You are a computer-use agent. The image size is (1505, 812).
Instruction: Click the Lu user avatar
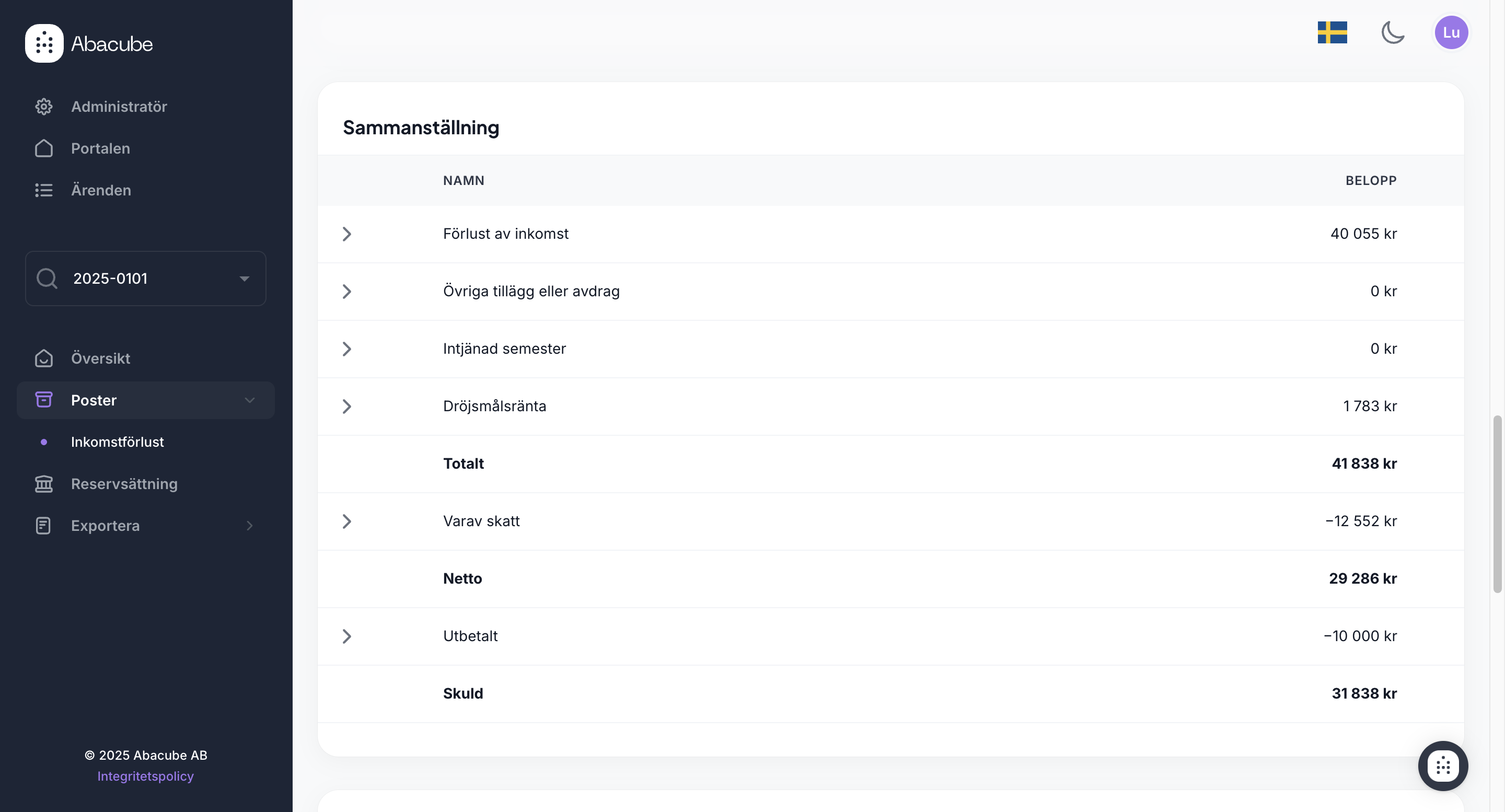tap(1451, 33)
